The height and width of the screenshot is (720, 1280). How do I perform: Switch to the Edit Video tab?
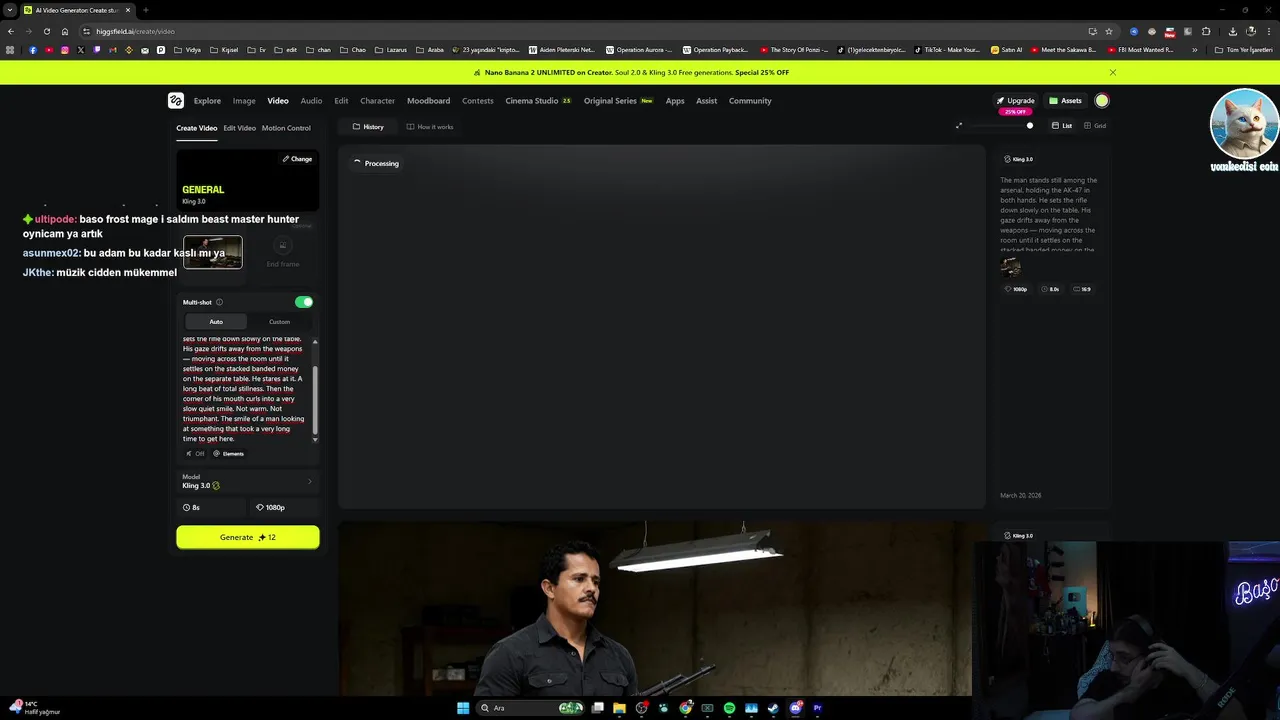239,128
